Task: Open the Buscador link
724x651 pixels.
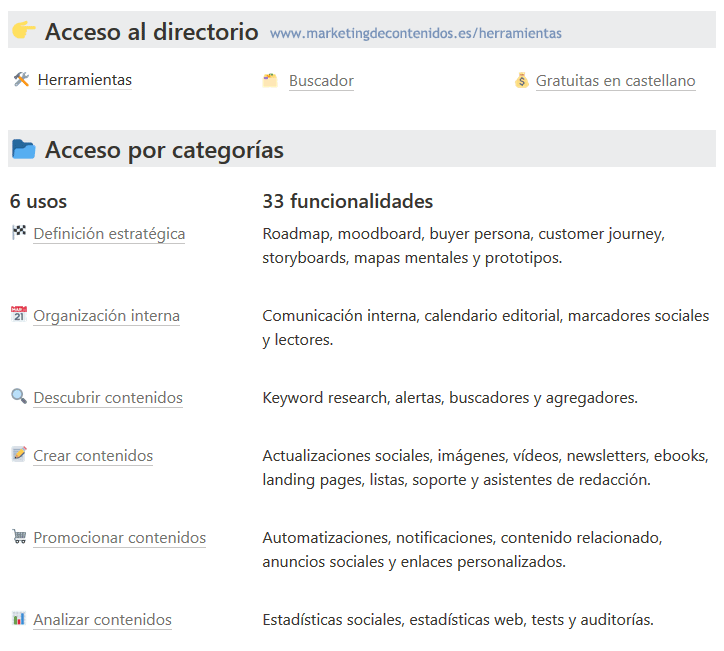Action: tap(321, 81)
